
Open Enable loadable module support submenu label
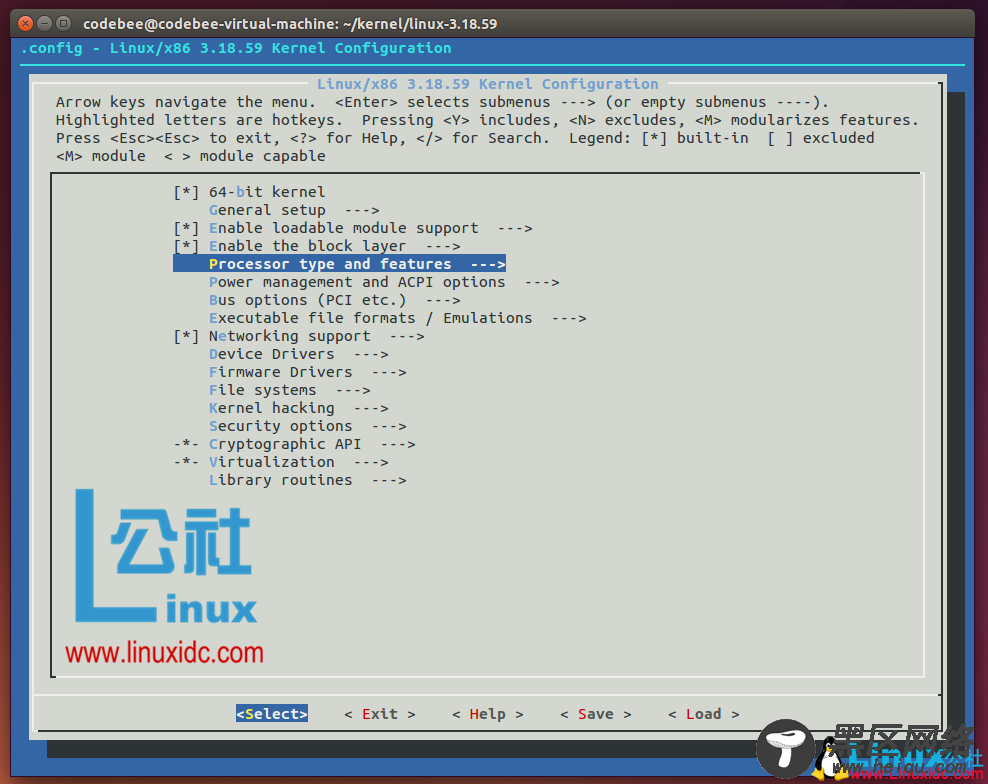pyautogui.click(x=343, y=228)
